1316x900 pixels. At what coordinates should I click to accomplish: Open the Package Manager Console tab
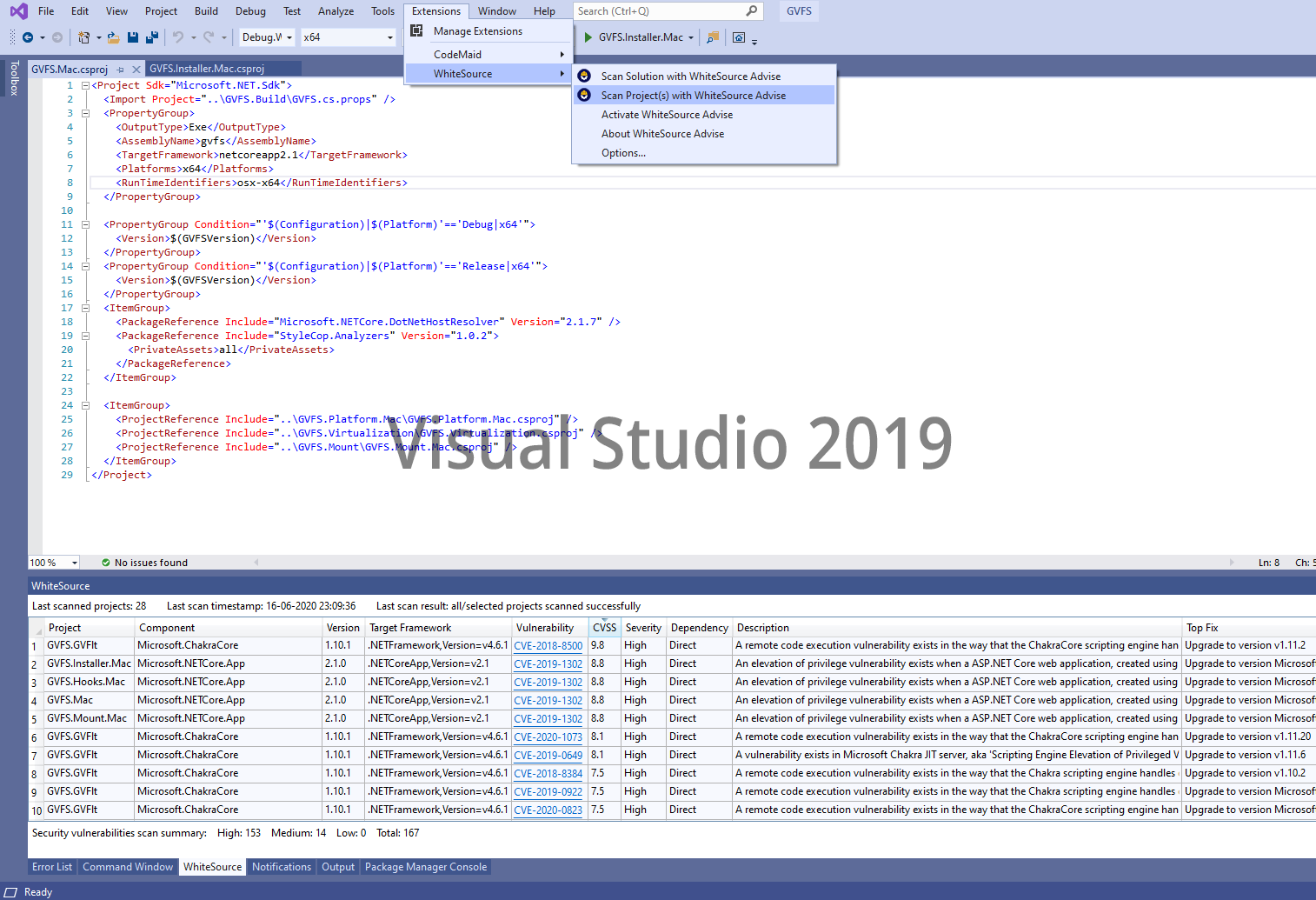[426, 867]
